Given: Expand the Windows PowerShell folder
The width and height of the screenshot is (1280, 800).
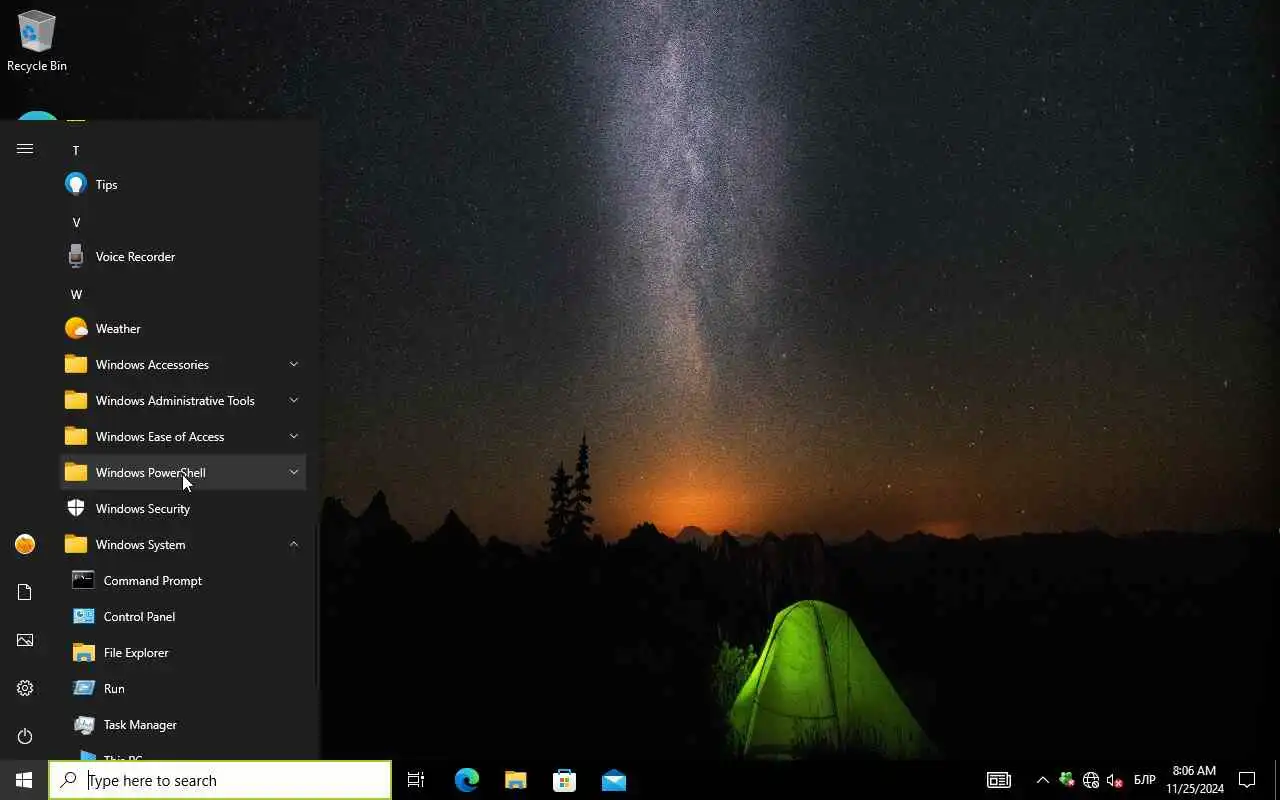Looking at the screenshot, I should click(x=183, y=473).
